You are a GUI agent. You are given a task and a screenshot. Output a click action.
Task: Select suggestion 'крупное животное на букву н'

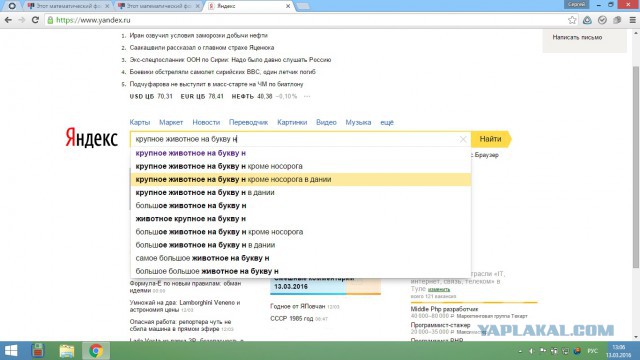point(301,153)
